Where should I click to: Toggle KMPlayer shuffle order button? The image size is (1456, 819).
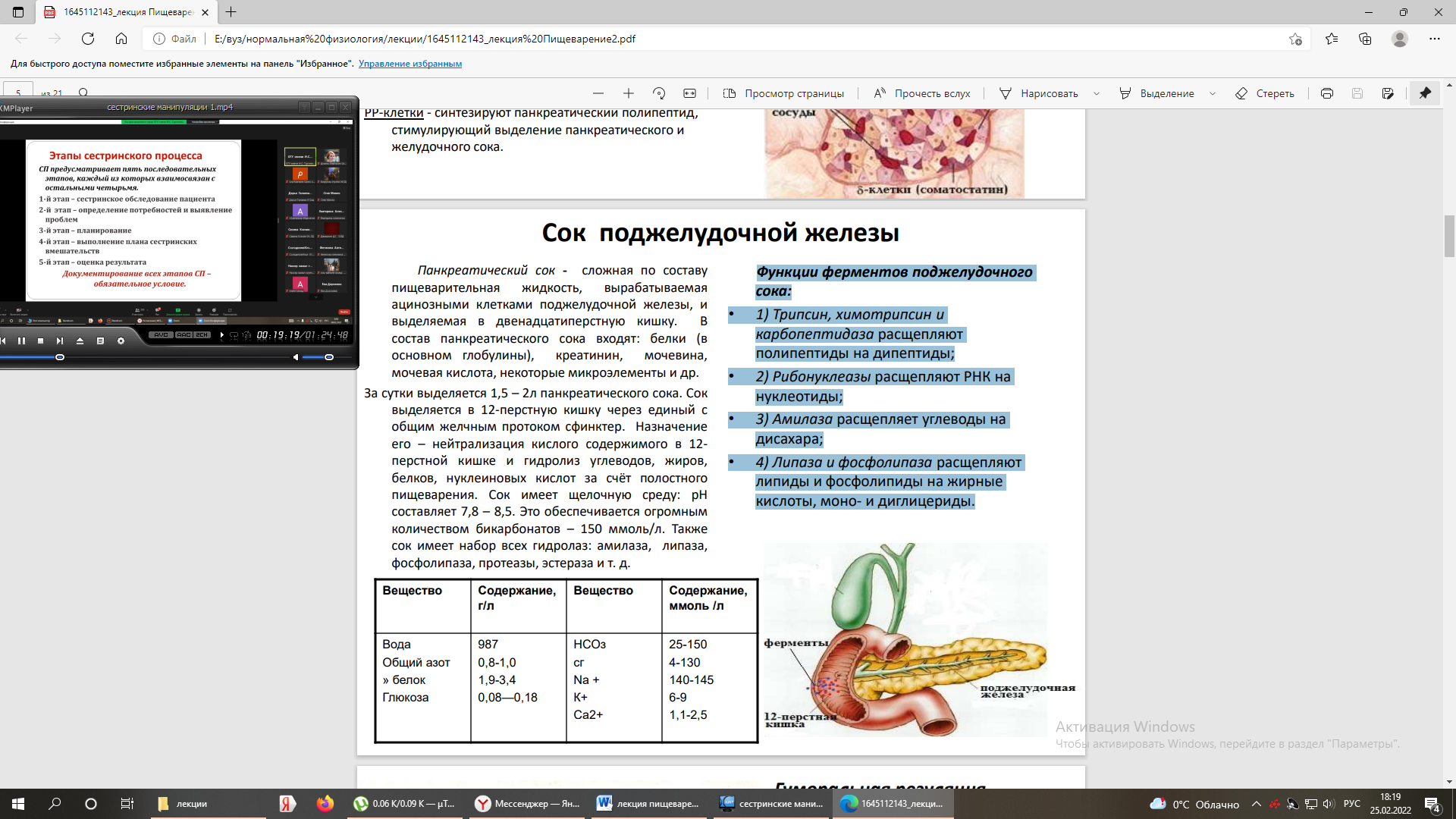pyautogui.click(x=246, y=335)
